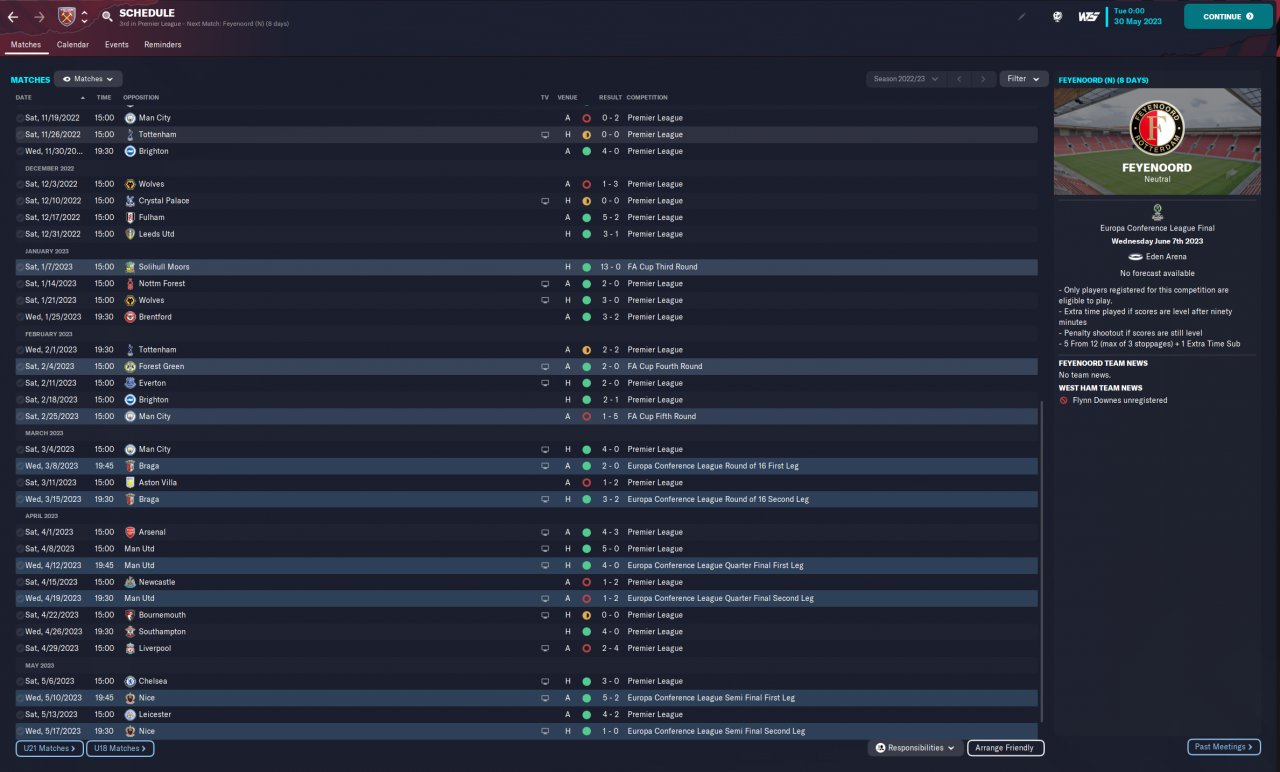The image size is (1280, 772).
Task: Open the West Ham club badge
Action: [67, 17]
